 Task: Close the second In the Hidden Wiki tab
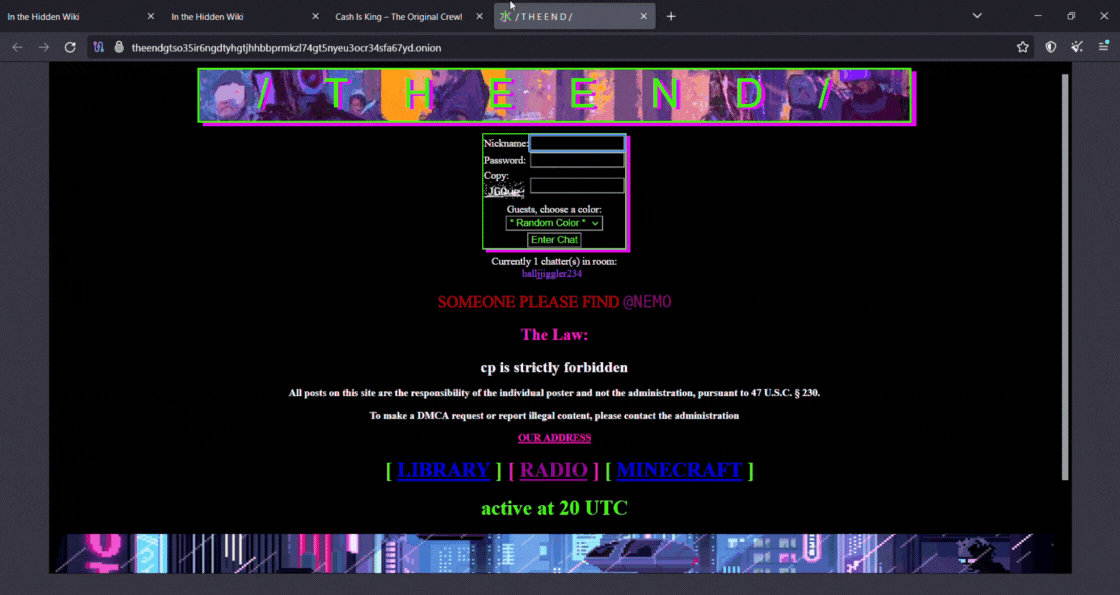(x=315, y=16)
